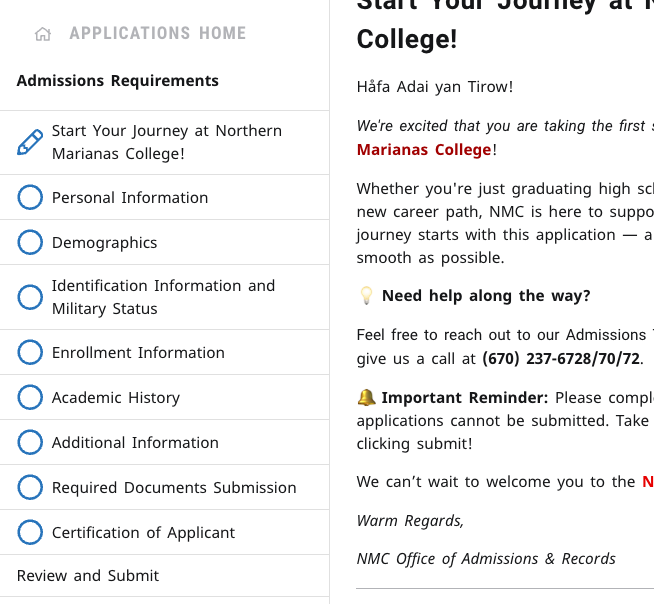Click the circle icon for Identification Information and Military Status
The height and width of the screenshot is (604, 654).
click(30, 297)
